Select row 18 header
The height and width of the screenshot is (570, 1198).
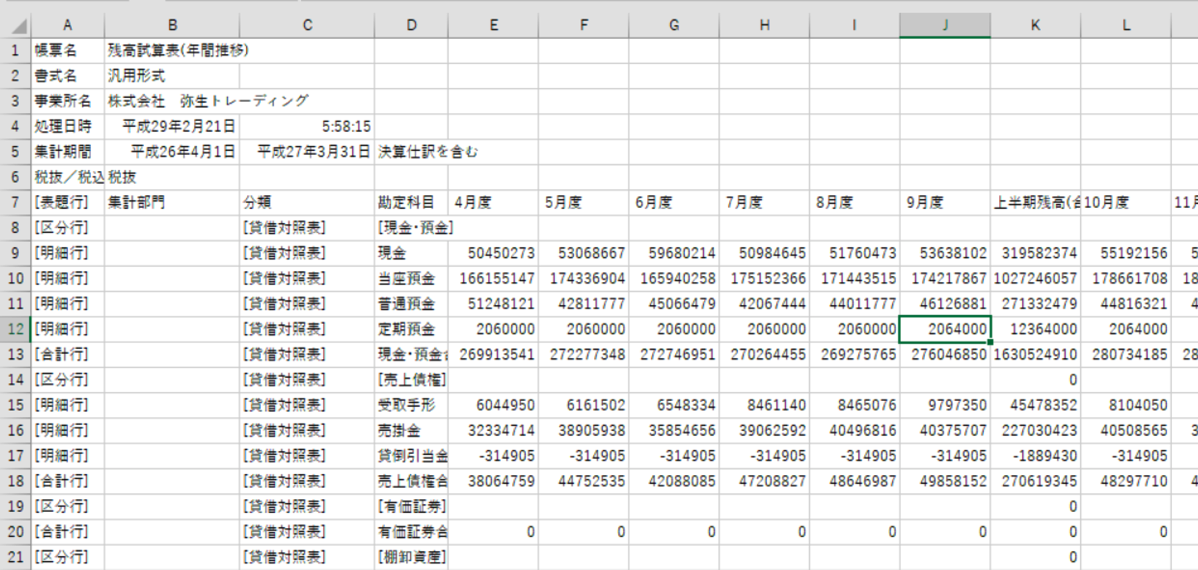pos(15,481)
